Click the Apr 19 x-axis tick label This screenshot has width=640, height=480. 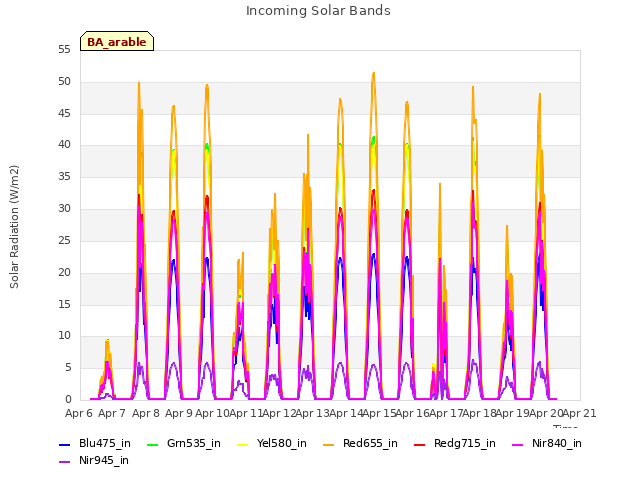click(513, 413)
